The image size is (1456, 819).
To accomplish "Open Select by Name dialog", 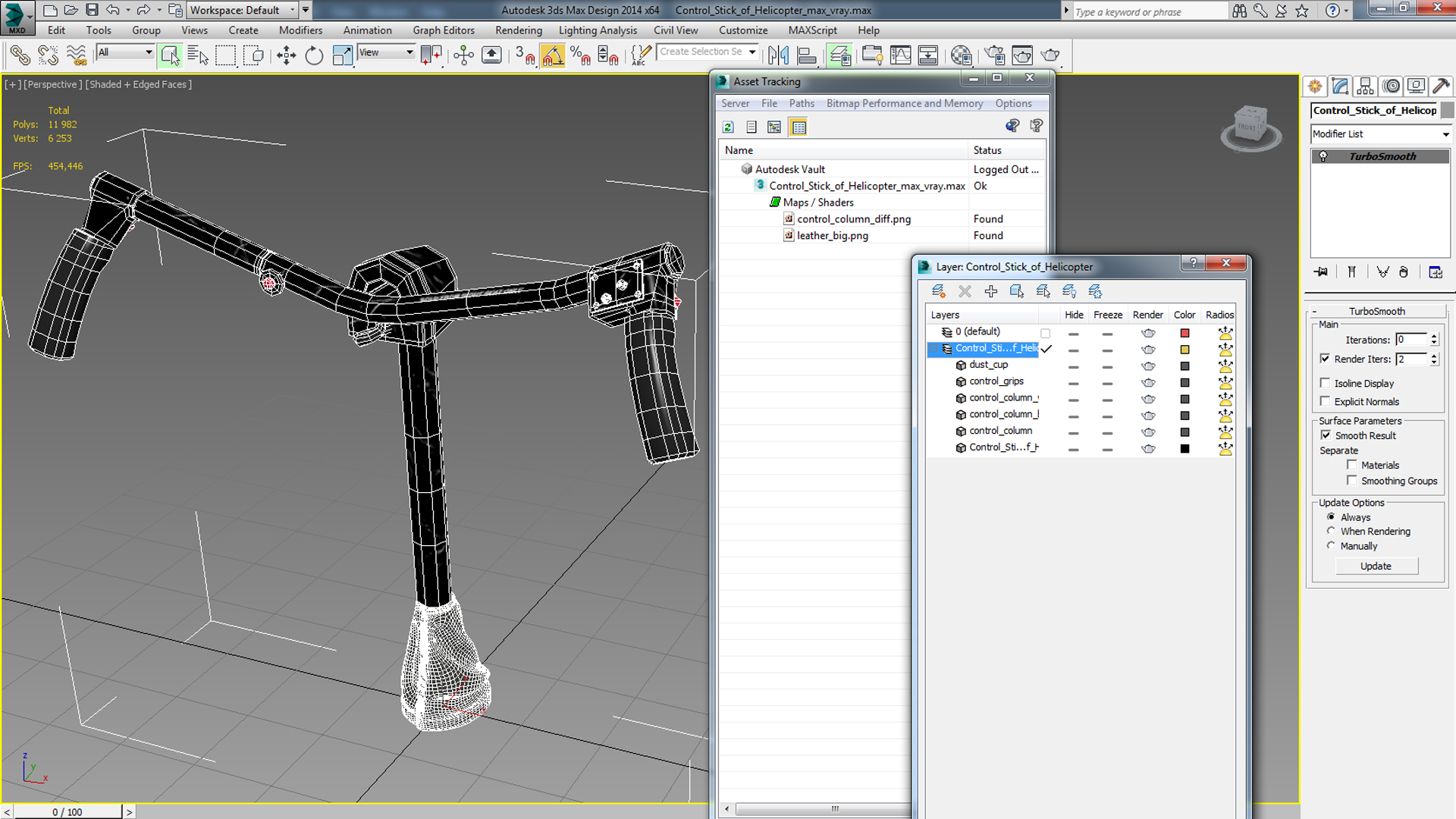I will pyautogui.click(x=198, y=55).
